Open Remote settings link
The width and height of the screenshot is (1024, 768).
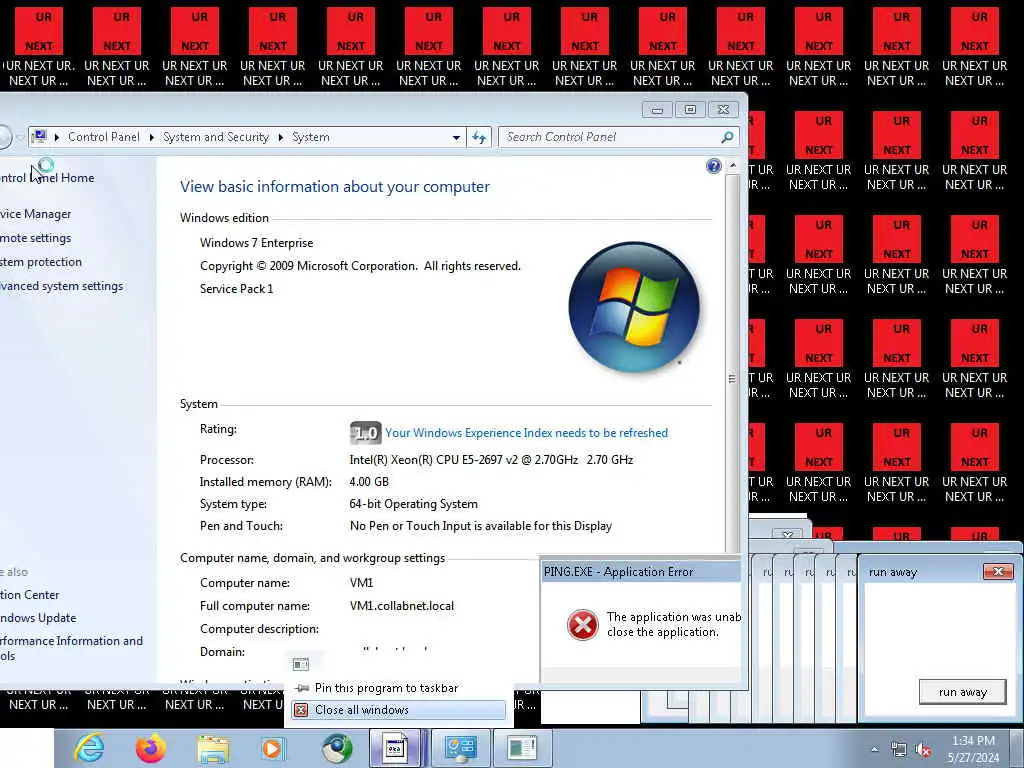[35, 238]
